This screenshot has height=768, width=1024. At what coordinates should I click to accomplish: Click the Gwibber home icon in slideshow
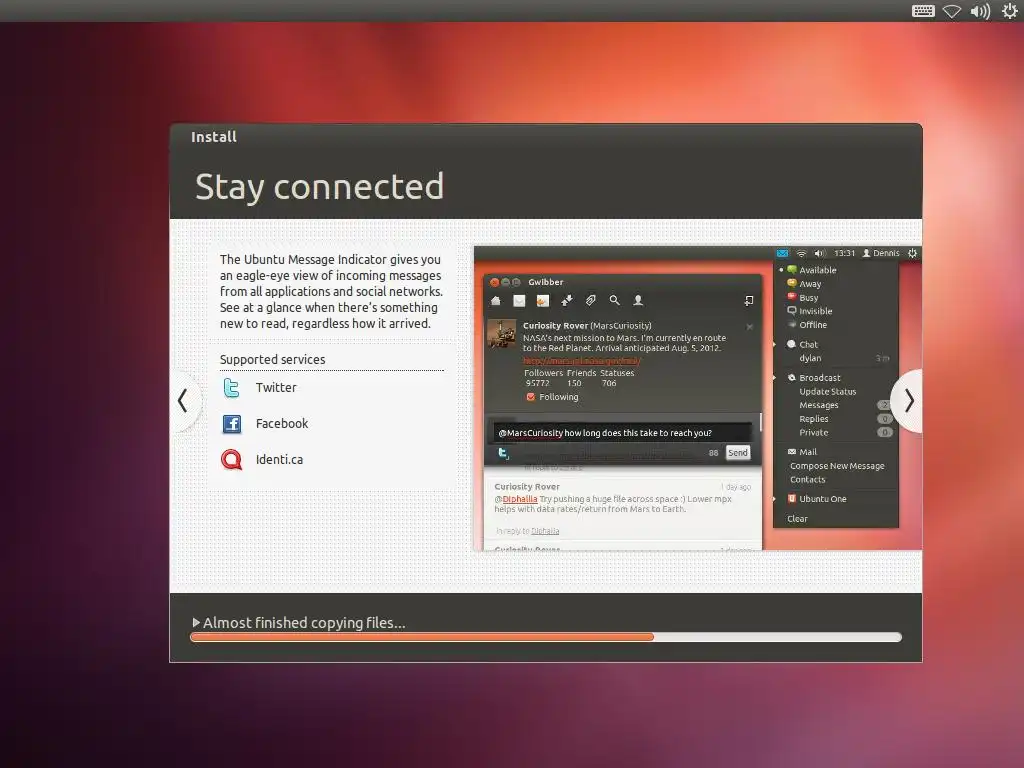[x=496, y=300]
